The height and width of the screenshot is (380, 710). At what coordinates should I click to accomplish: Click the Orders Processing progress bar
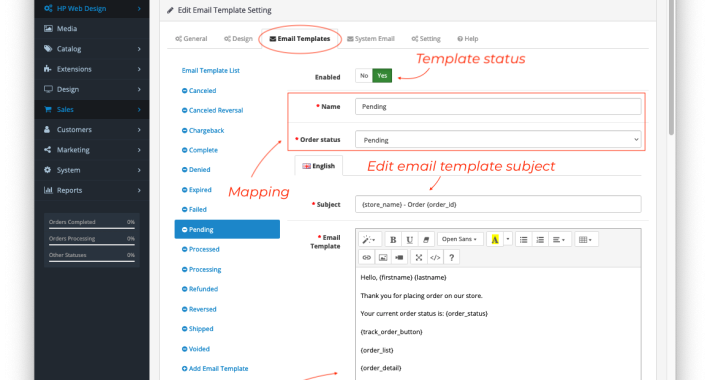(x=92, y=245)
